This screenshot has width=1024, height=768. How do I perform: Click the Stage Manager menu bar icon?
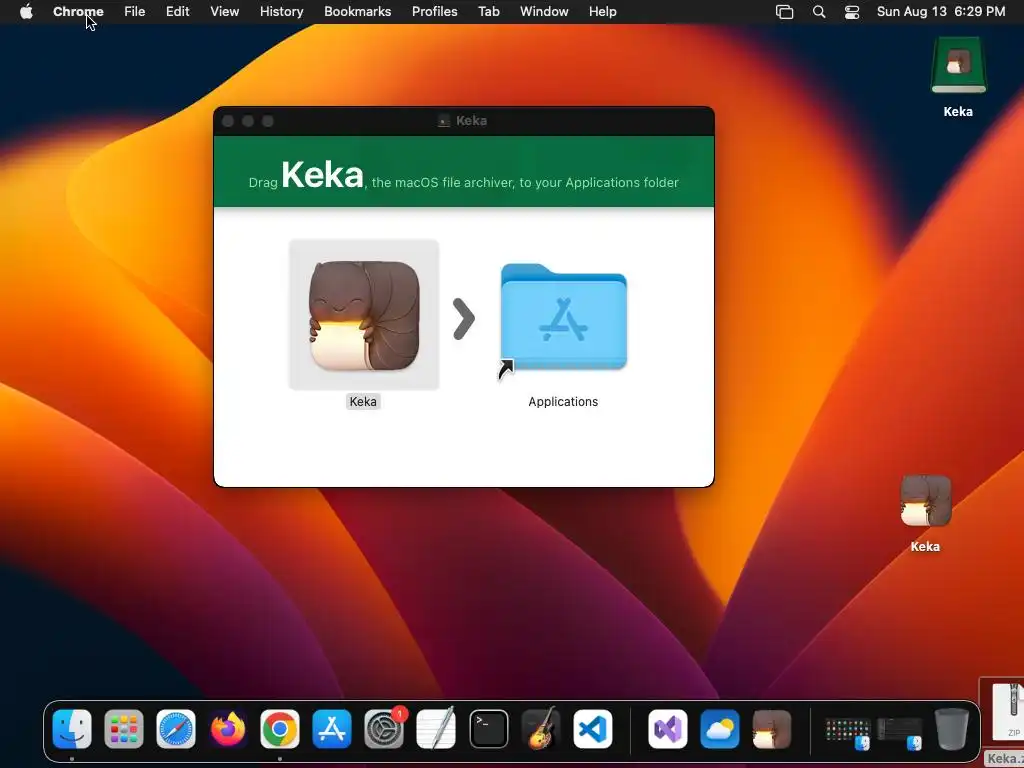pos(784,11)
